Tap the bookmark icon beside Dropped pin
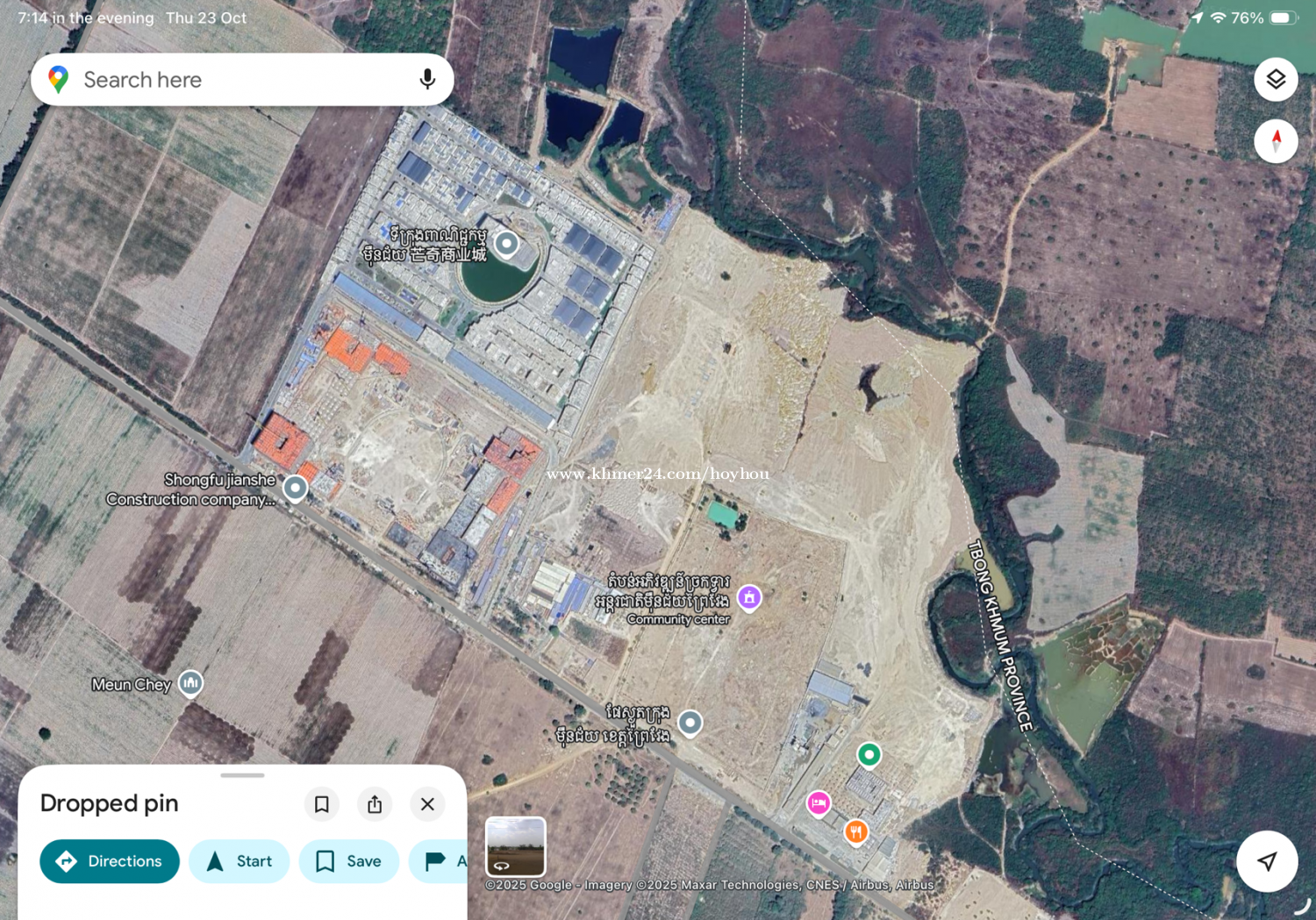 point(322,804)
